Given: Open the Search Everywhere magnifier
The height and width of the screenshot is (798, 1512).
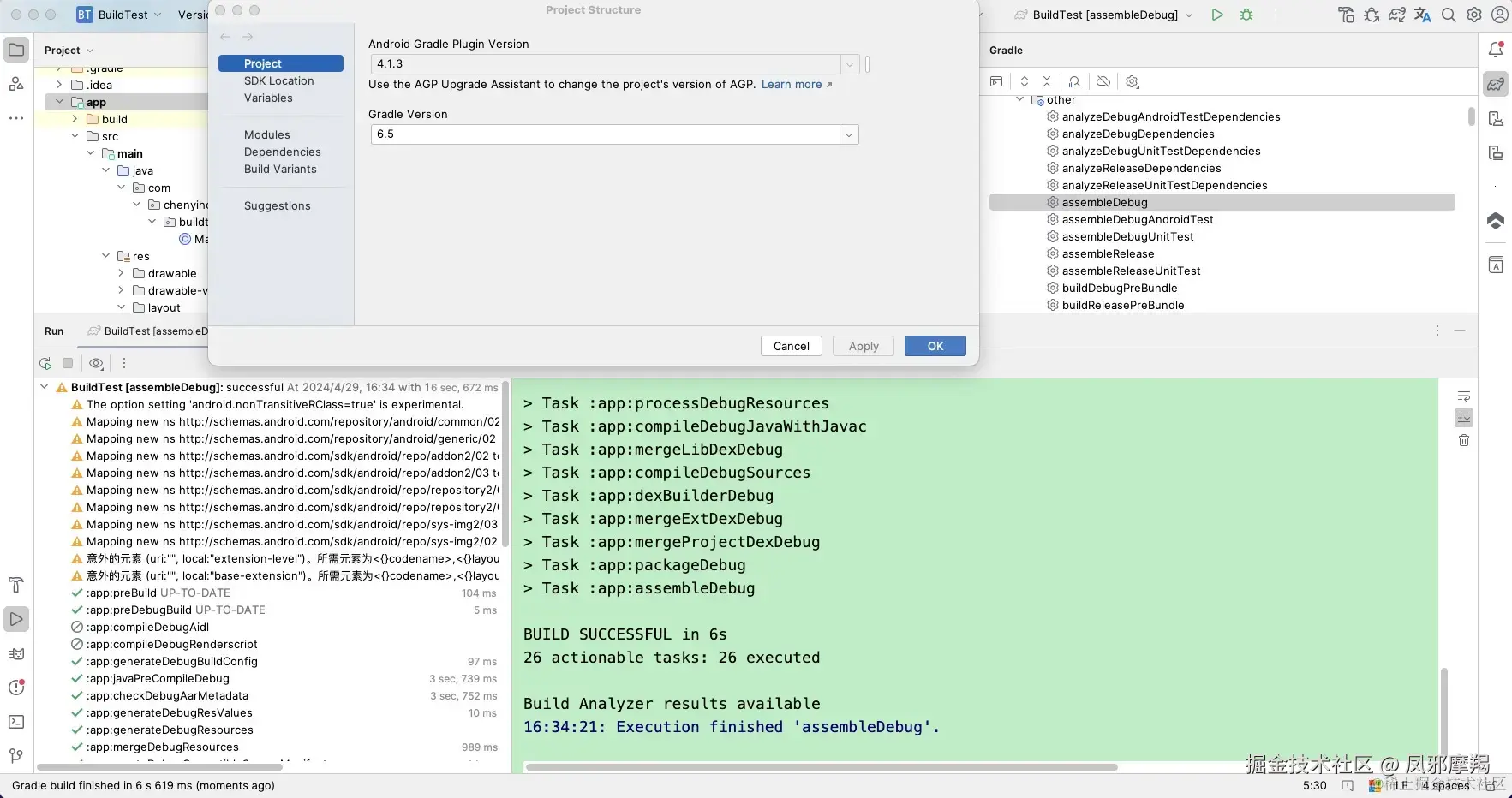Looking at the screenshot, I should (x=1449, y=15).
